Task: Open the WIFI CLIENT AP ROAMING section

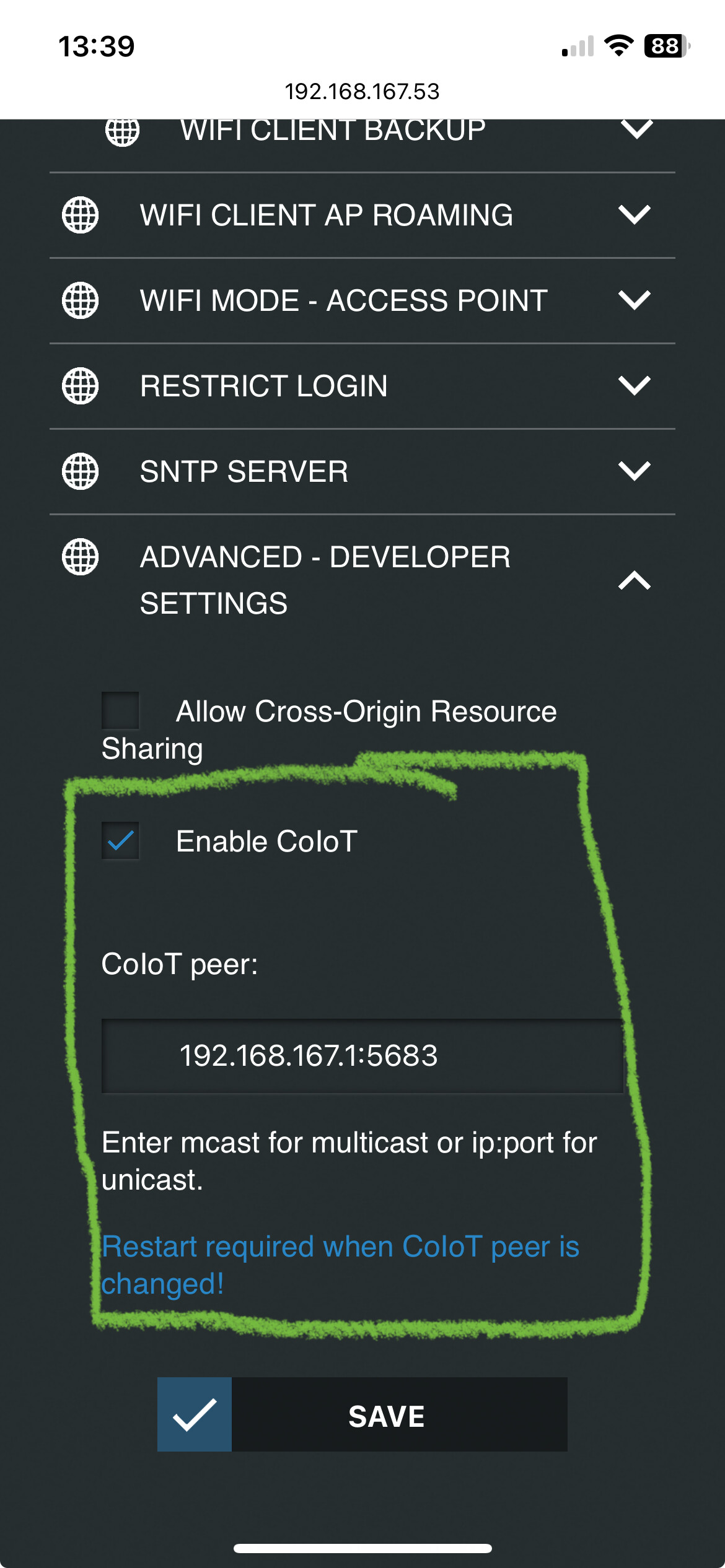Action: [362, 215]
